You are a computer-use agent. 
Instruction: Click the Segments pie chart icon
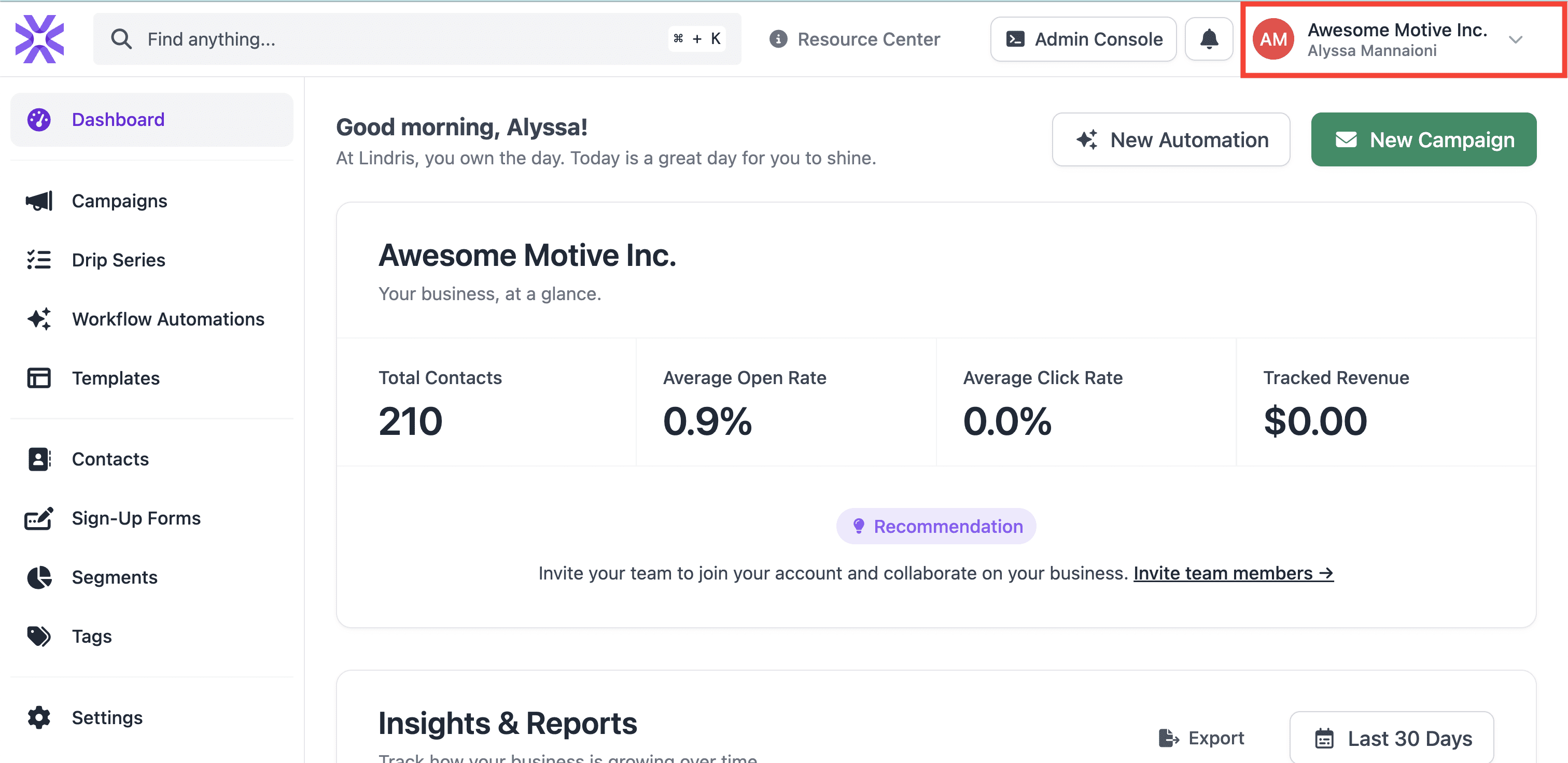coord(39,577)
